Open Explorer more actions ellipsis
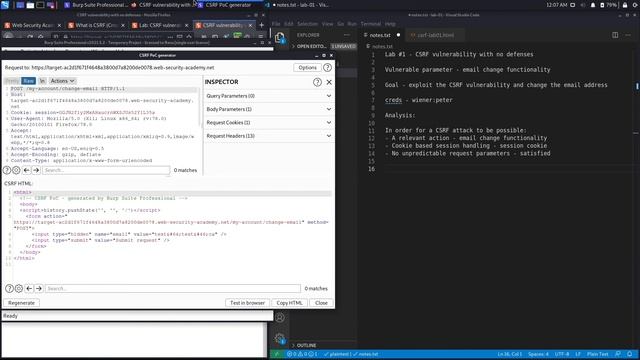The height and width of the screenshot is (360, 640). point(347,35)
